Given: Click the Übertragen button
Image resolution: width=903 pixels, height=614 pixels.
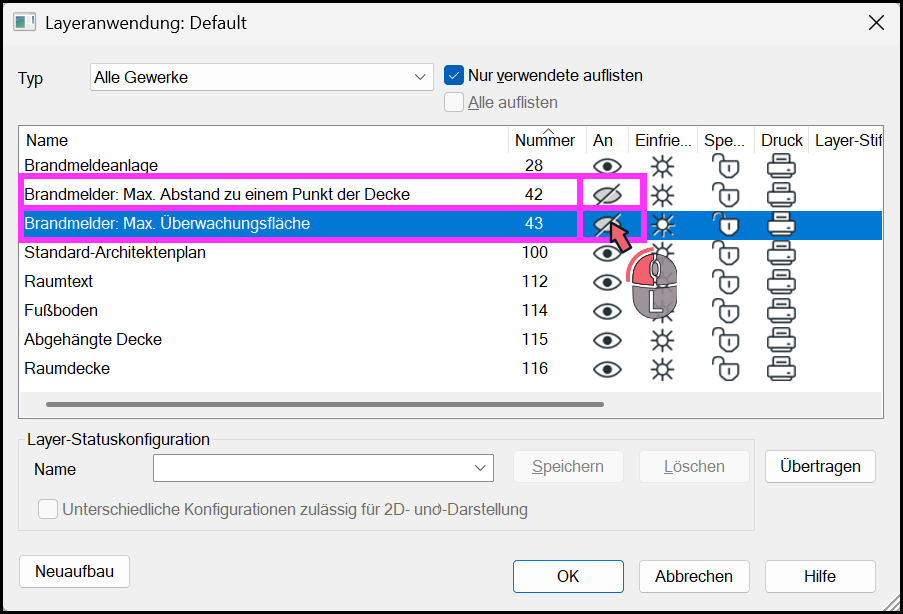Looking at the screenshot, I should 820,467.
